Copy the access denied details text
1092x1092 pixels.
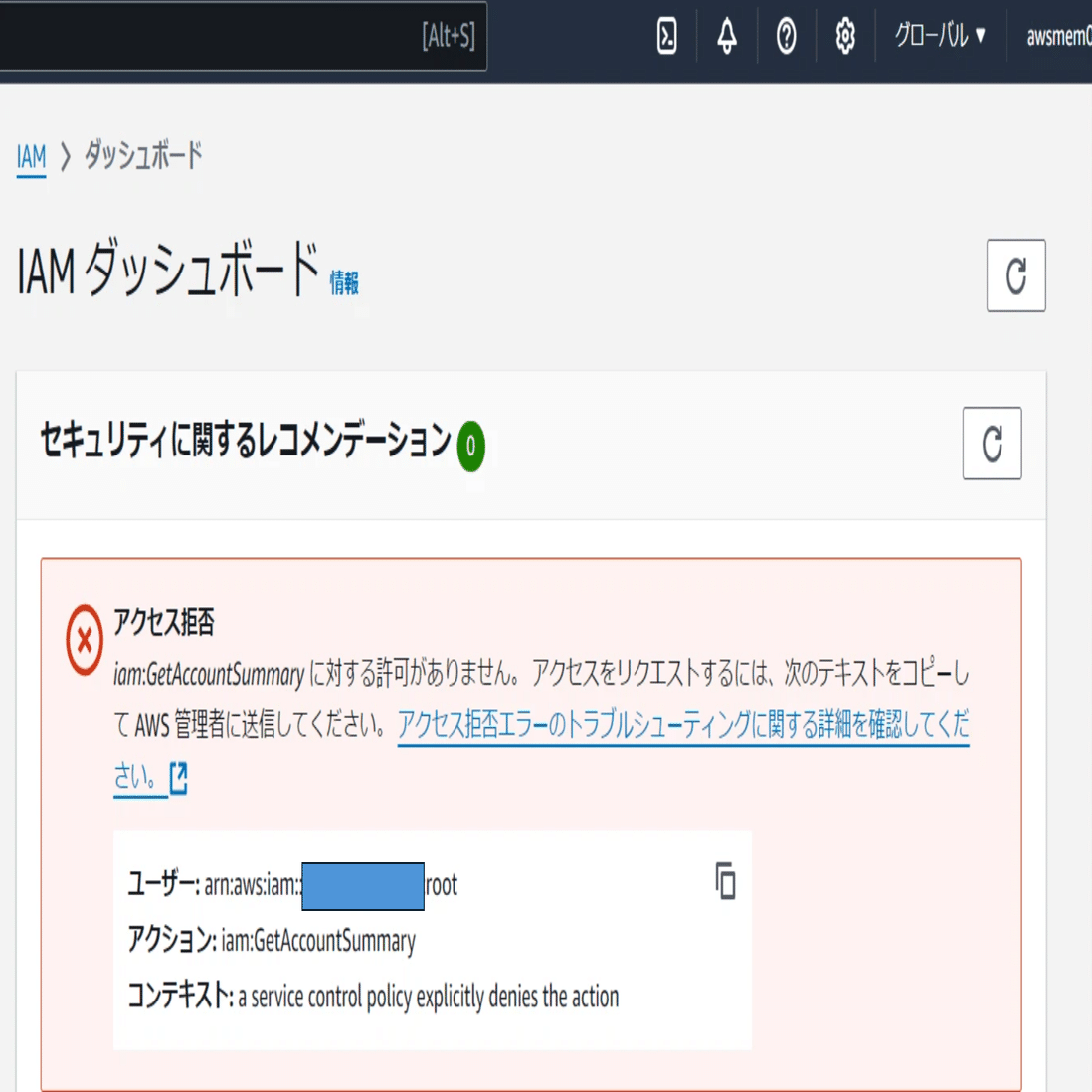coord(725,881)
